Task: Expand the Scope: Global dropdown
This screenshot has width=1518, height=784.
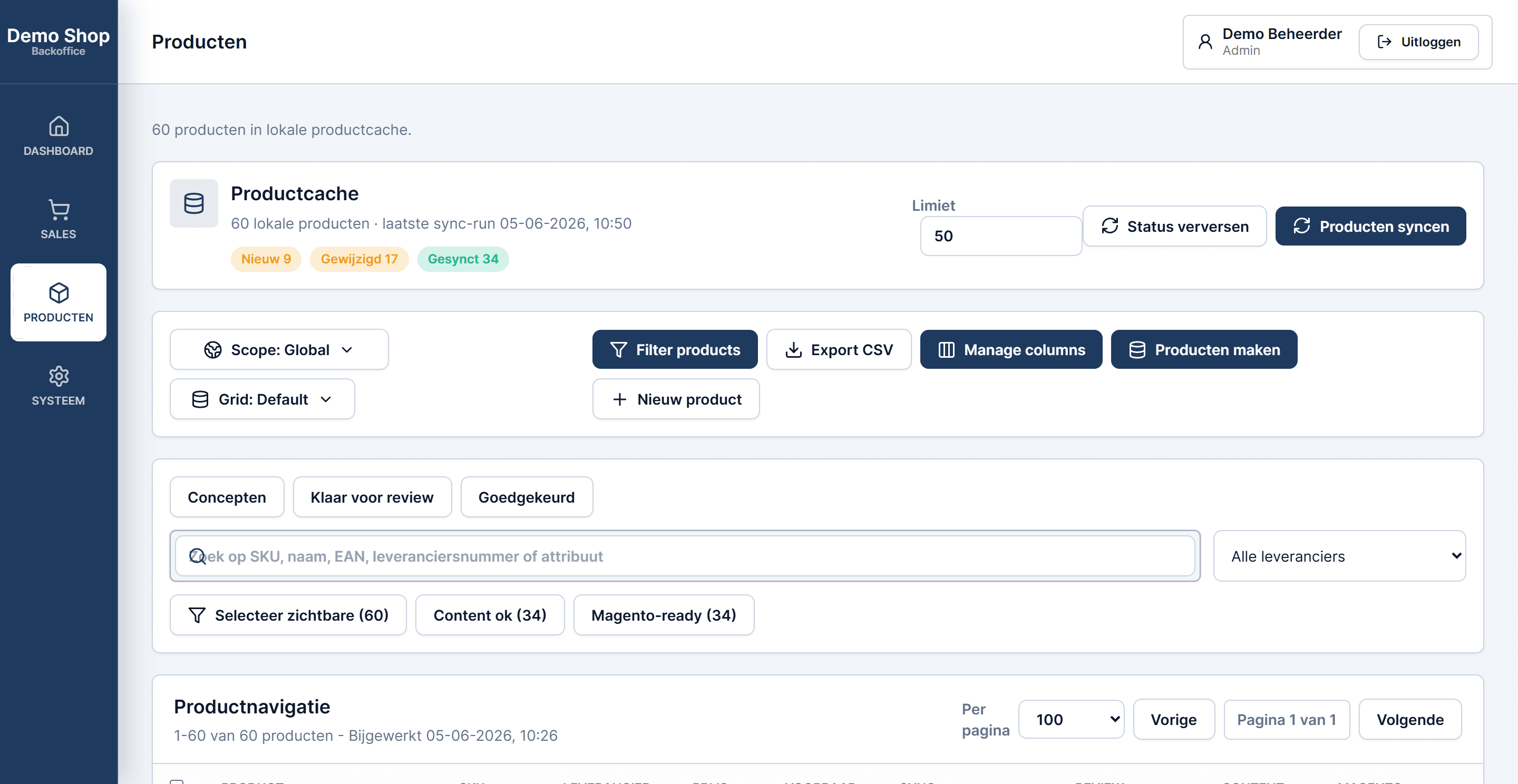Action: (x=279, y=349)
